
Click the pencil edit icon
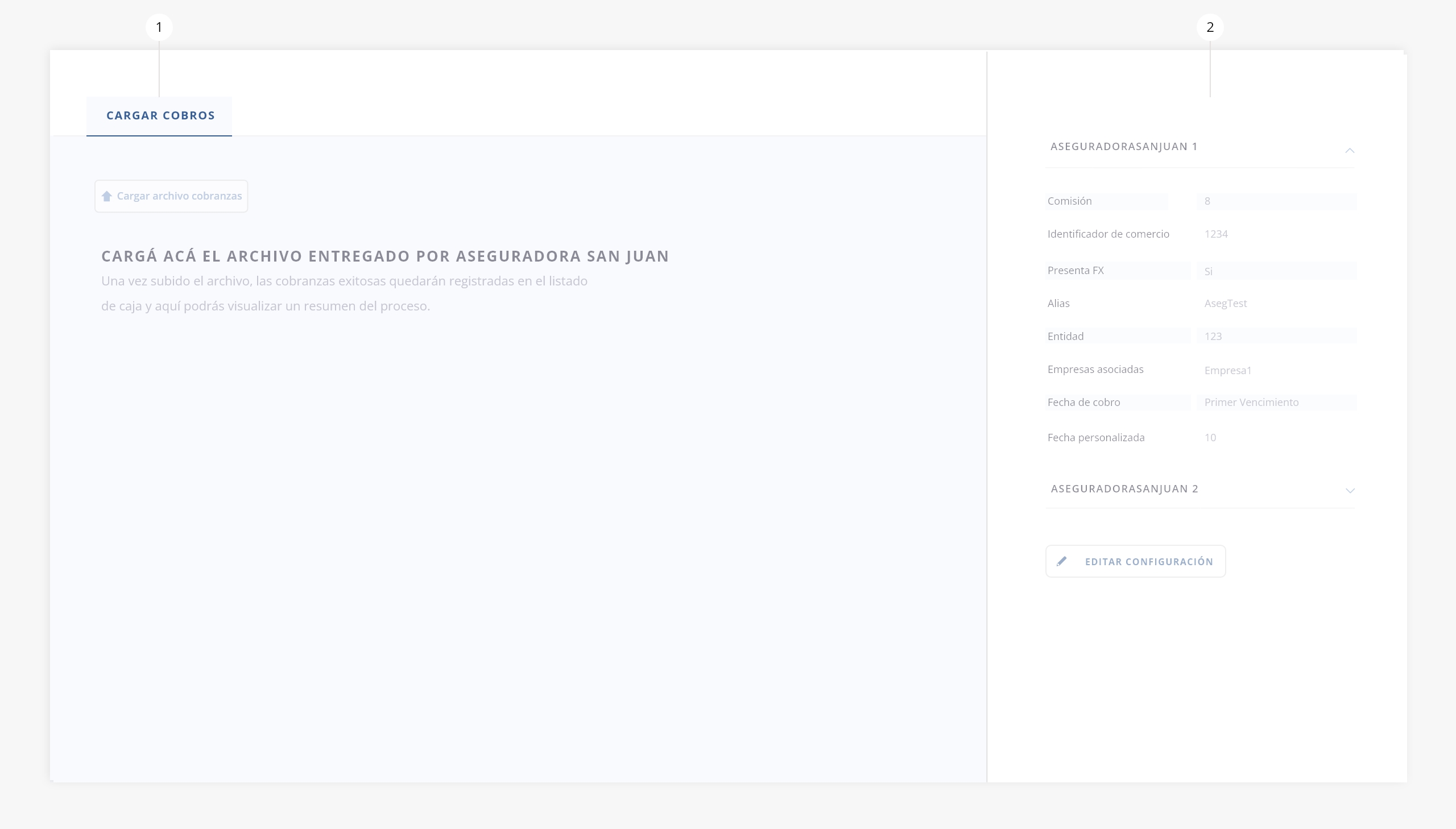[x=1061, y=561]
